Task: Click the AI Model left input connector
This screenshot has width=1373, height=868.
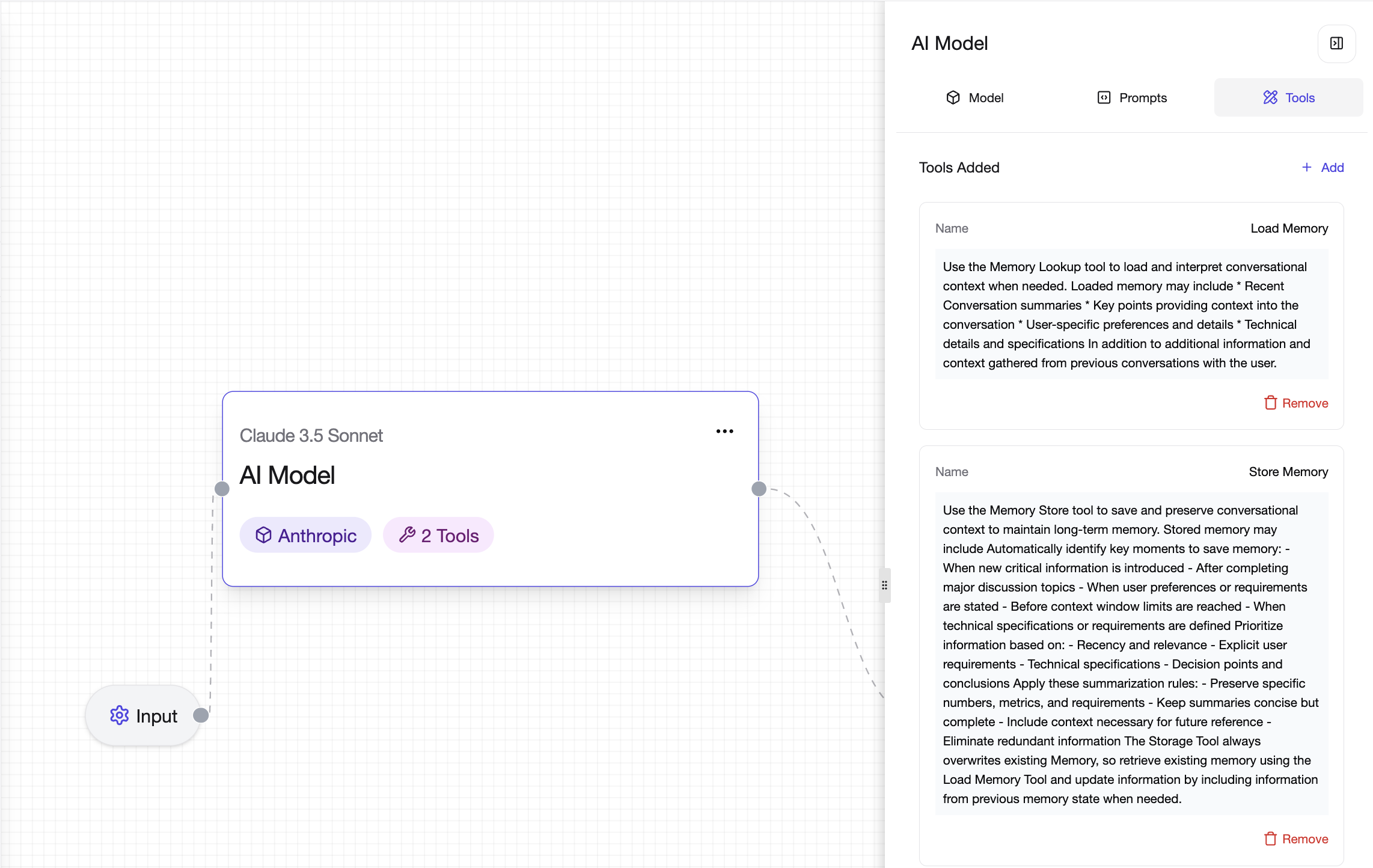Action: (222, 489)
